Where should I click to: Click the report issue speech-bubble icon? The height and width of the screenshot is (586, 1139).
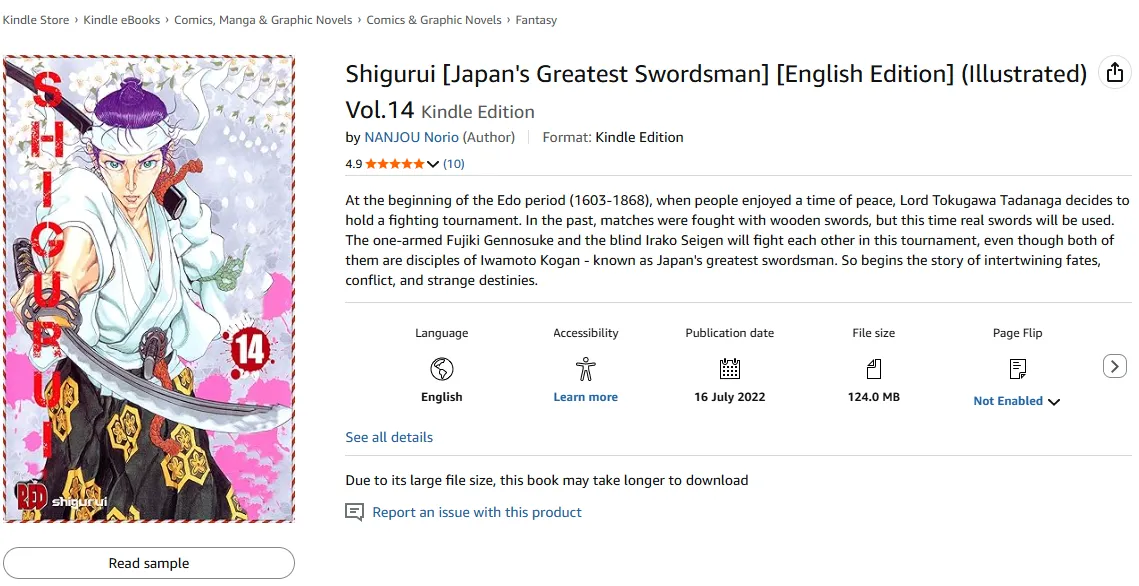(x=354, y=512)
